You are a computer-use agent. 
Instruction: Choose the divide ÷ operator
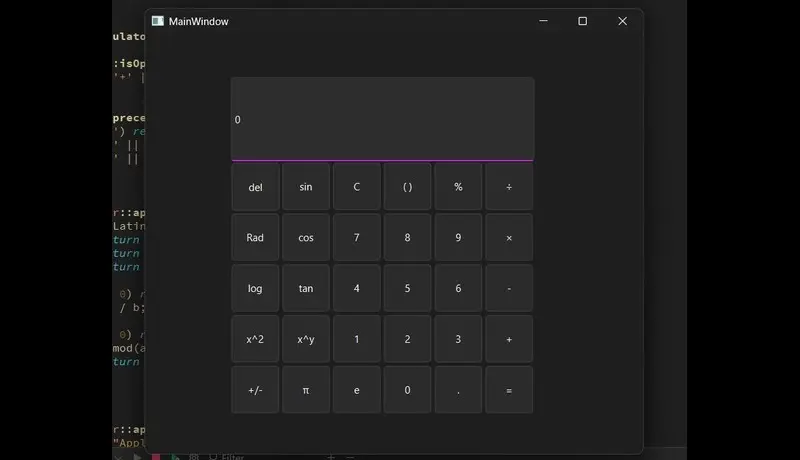point(509,187)
